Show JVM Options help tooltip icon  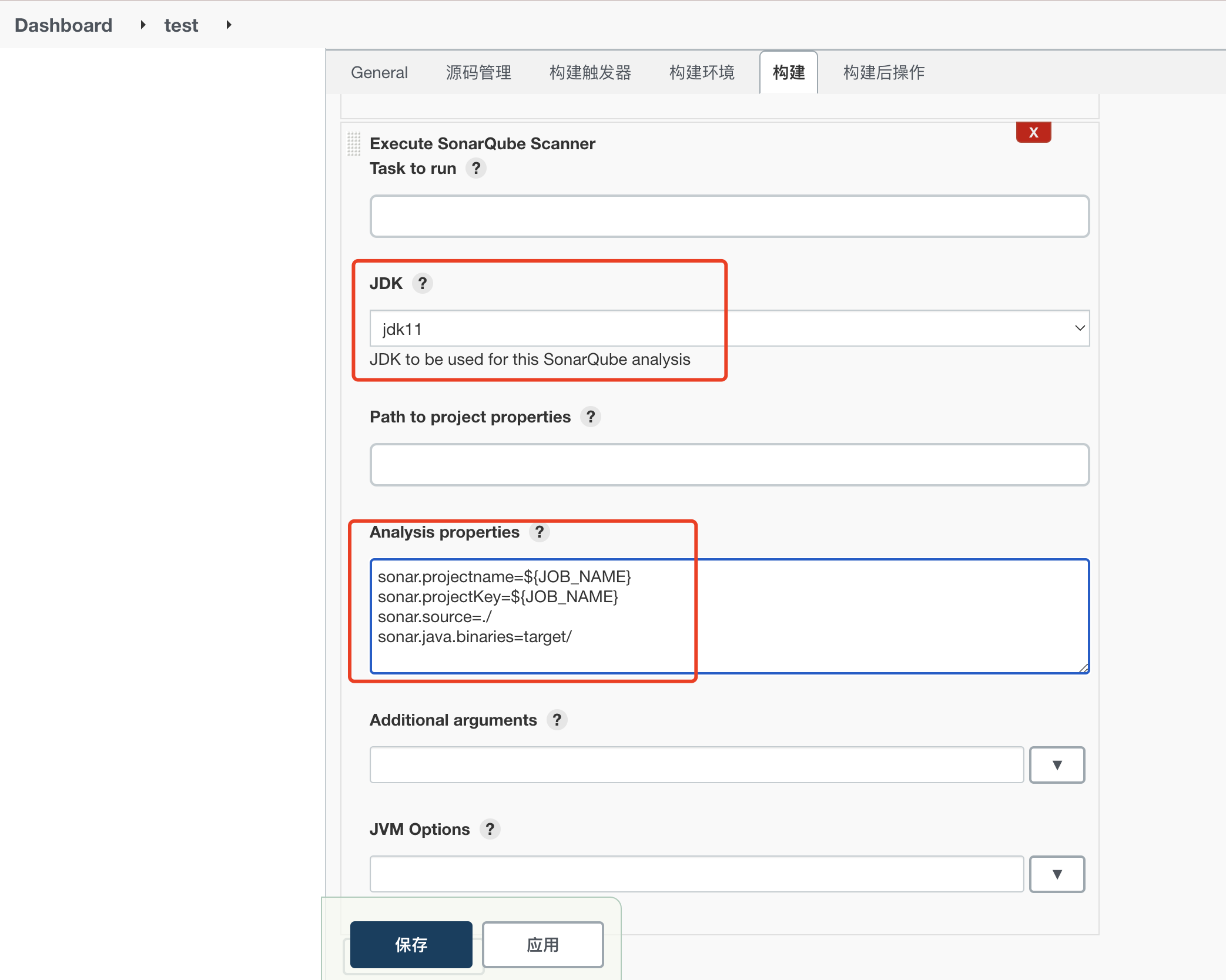click(490, 830)
